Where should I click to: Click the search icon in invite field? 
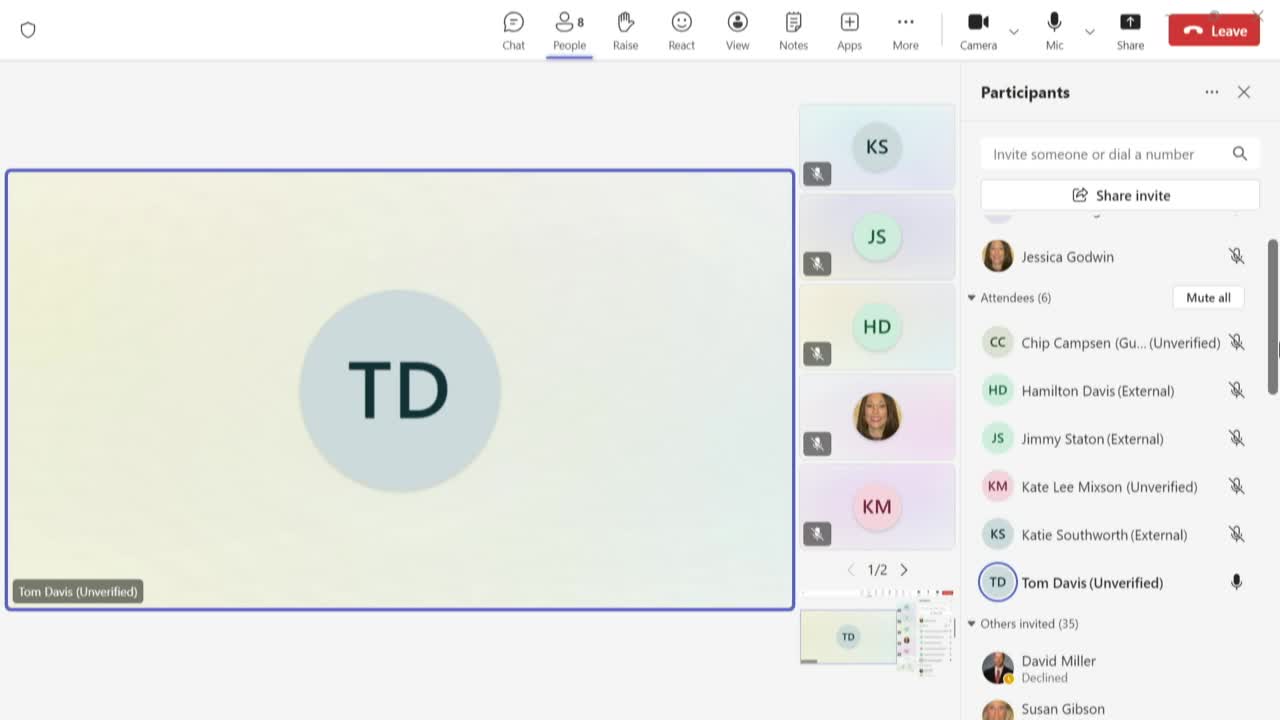[1240, 154]
